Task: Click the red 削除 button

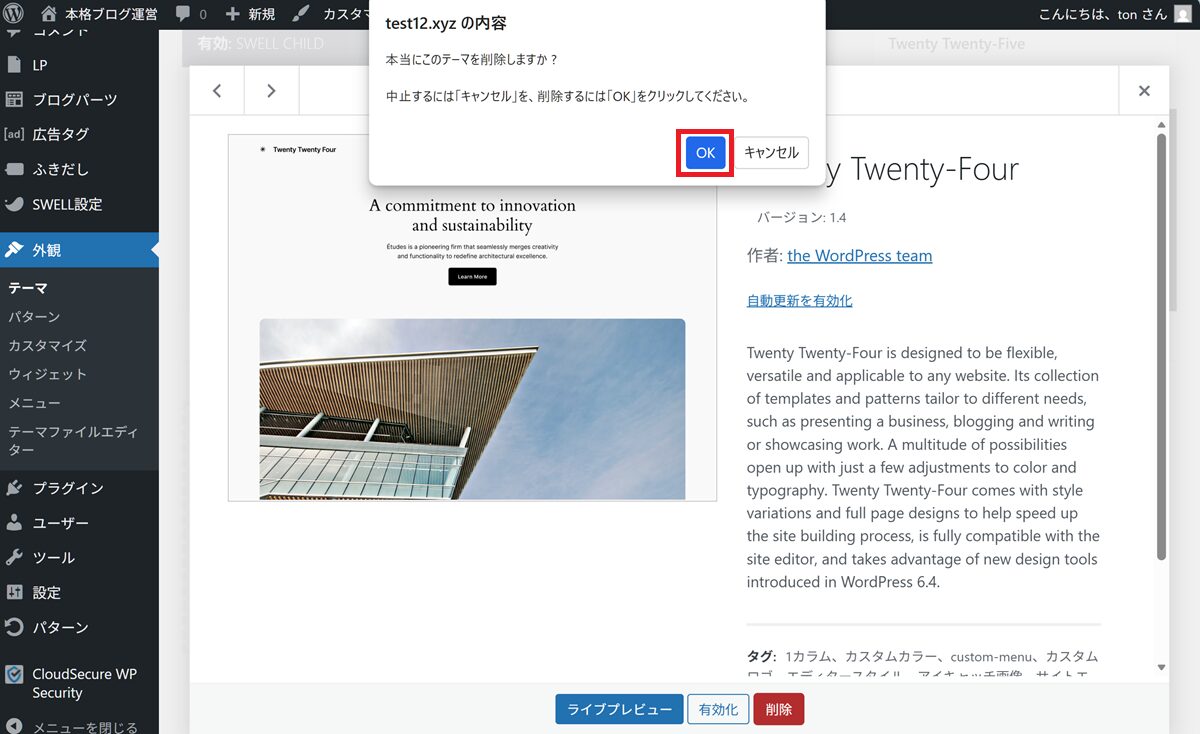Action: pyautogui.click(x=778, y=709)
